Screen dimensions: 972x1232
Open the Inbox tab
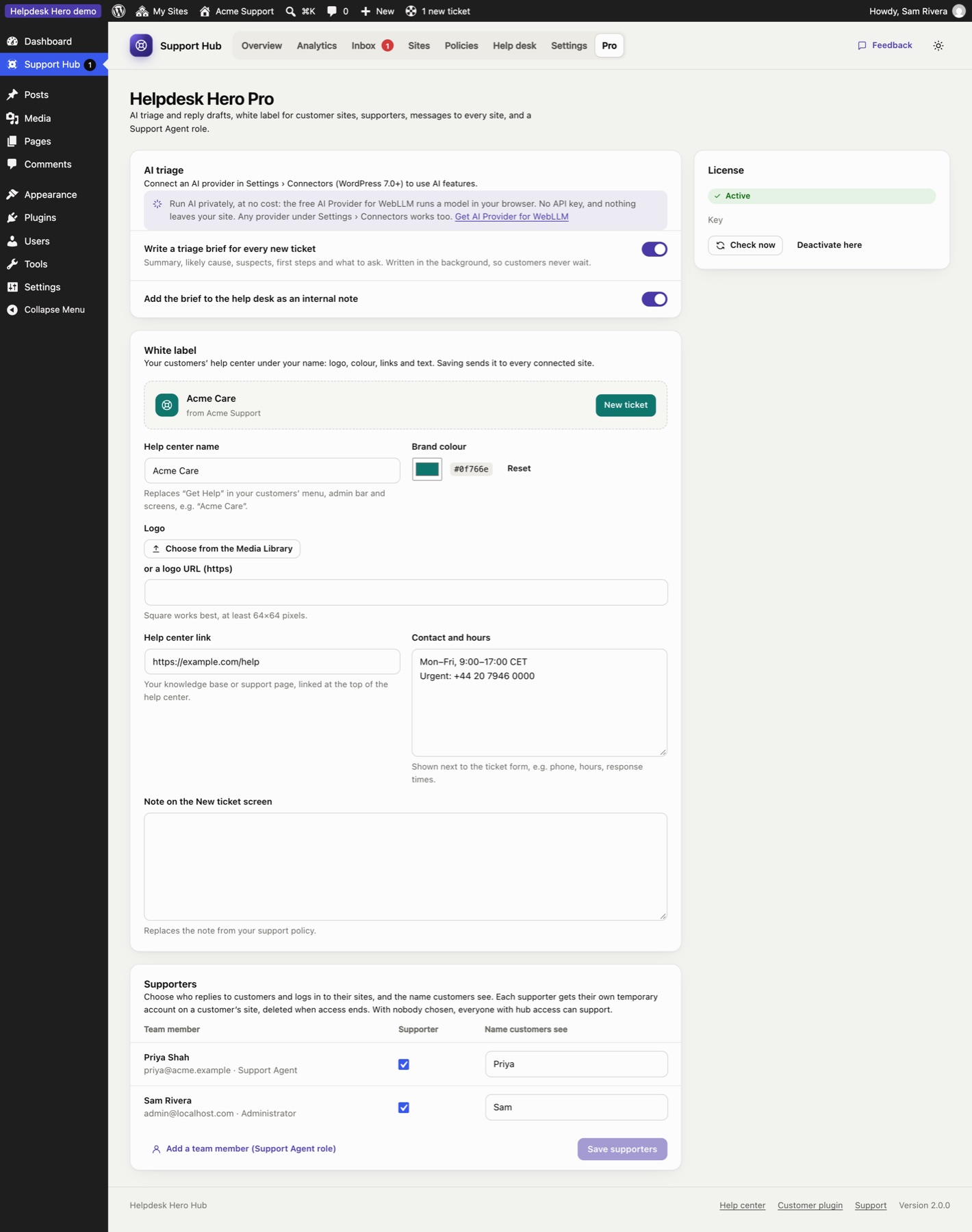372,46
